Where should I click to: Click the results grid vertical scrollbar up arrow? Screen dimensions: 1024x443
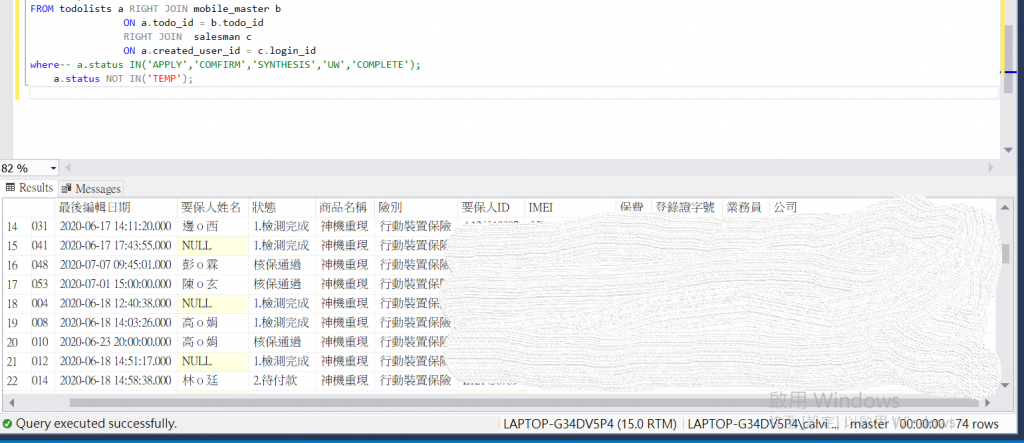[x=1006, y=206]
